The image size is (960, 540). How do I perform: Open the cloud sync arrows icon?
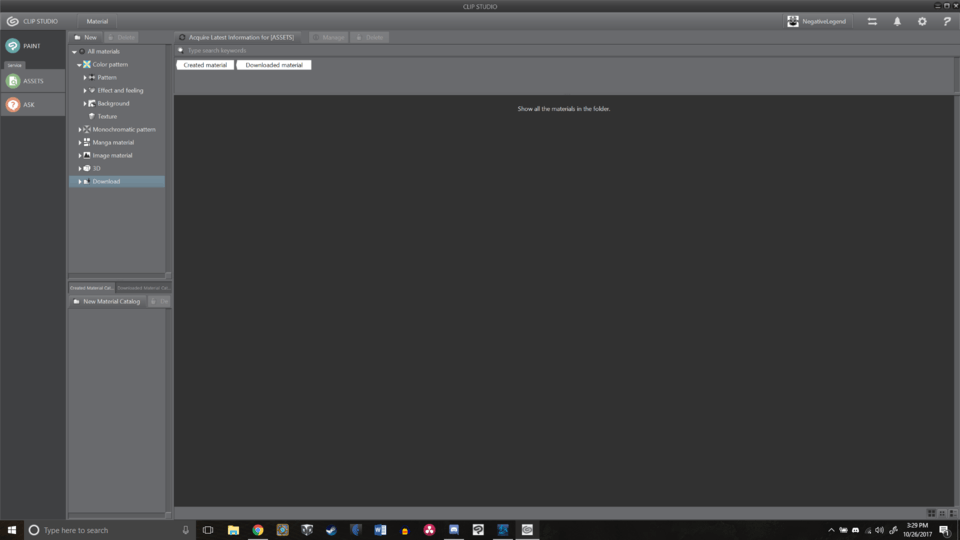[x=872, y=21]
